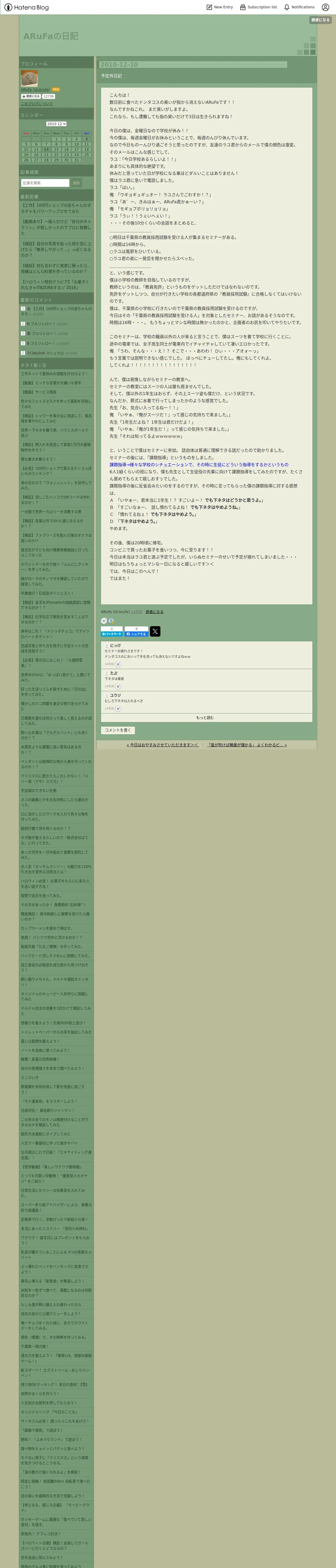Click the quote star icon under post
Screen dimensions: 336x1568
111,621
